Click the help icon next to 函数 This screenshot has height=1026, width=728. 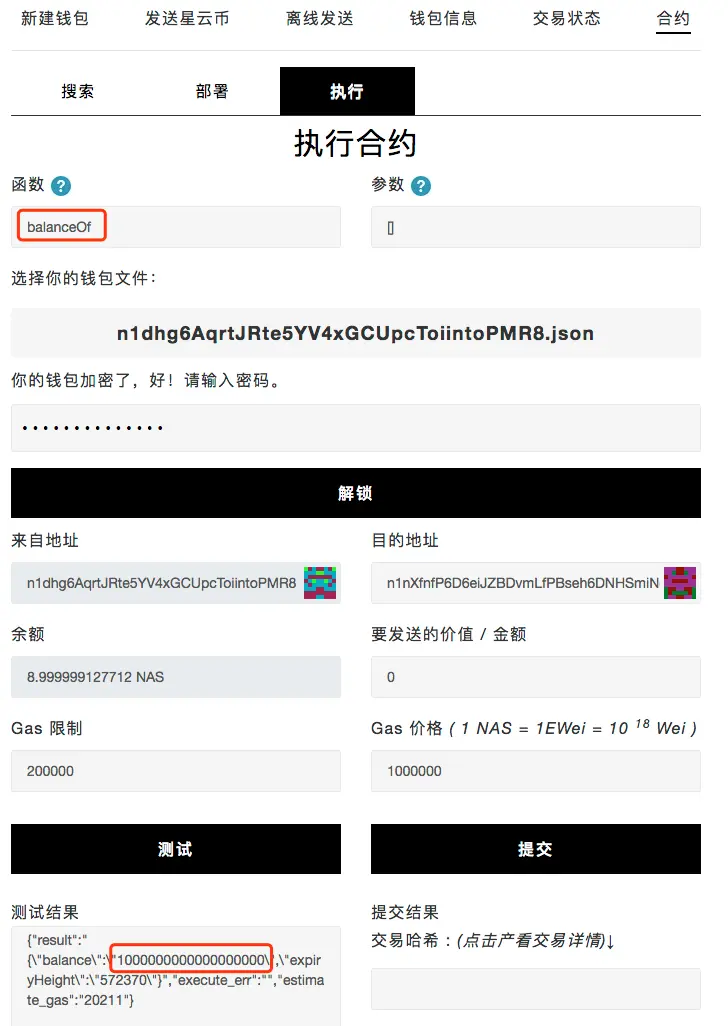click(x=61, y=186)
